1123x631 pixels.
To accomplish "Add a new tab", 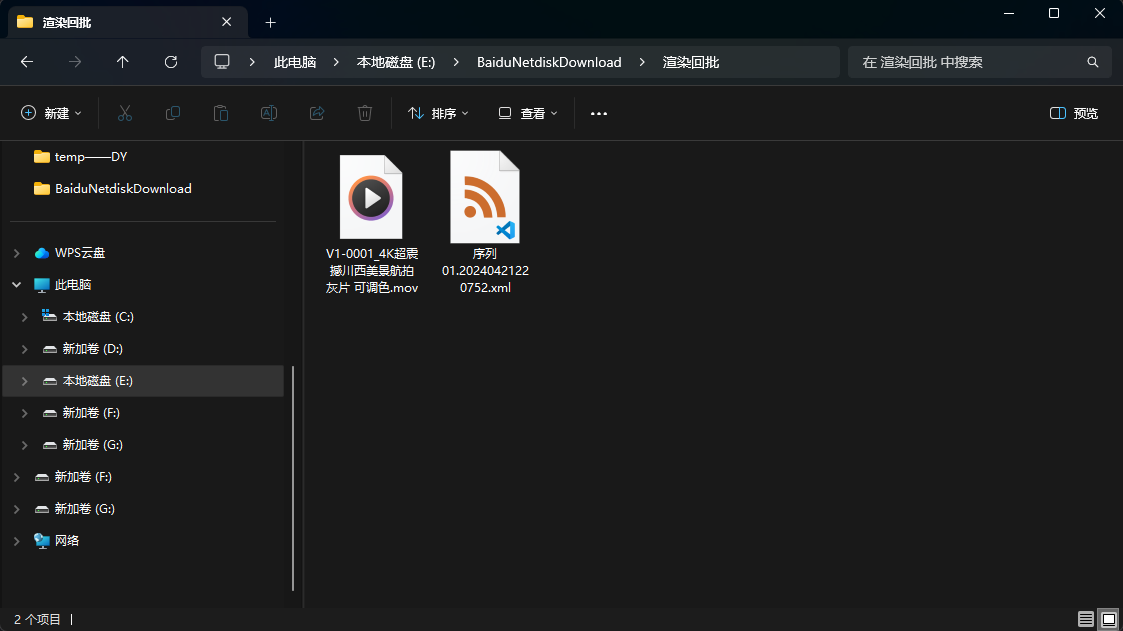I will click(270, 23).
